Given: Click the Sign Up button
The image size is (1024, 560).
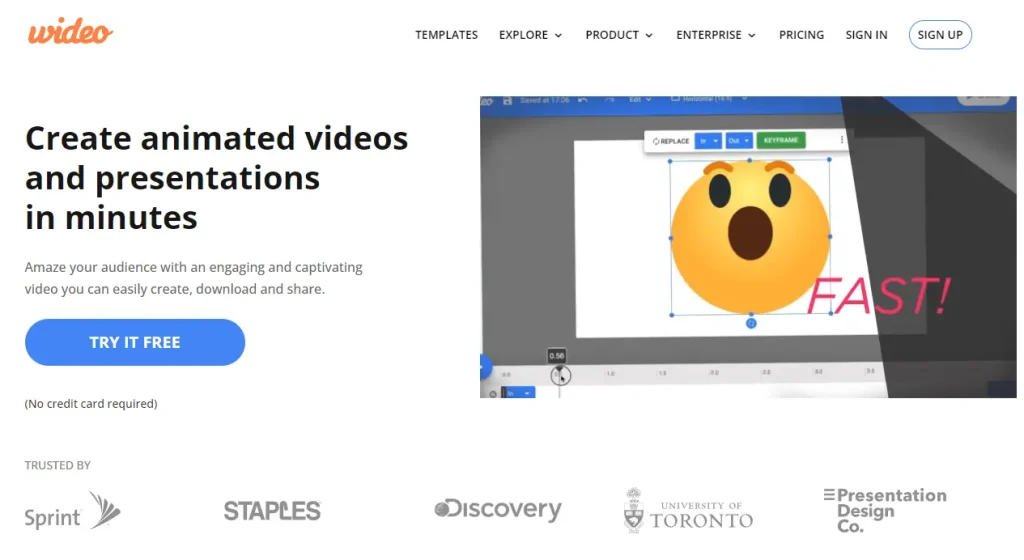Looking at the screenshot, I should click(940, 35).
